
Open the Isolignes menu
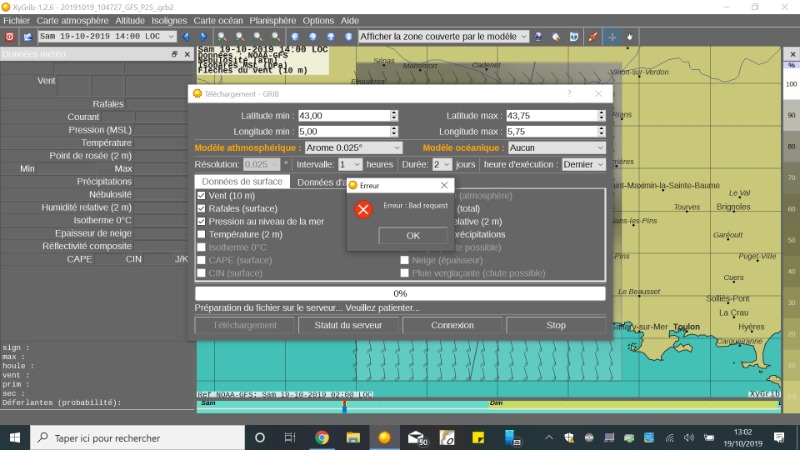(169, 20)
